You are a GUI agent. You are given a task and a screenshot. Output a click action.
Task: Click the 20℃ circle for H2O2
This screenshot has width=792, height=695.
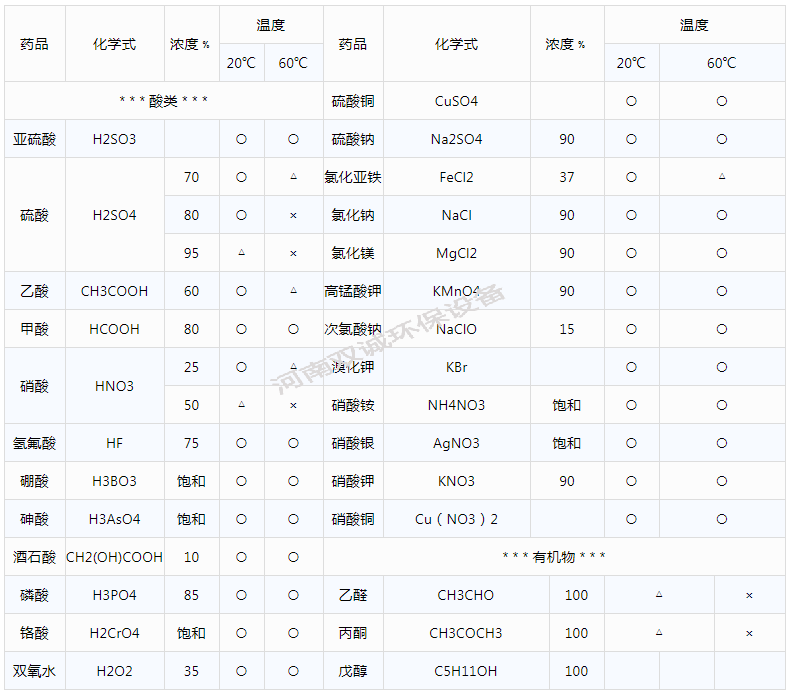coord(241,672)
